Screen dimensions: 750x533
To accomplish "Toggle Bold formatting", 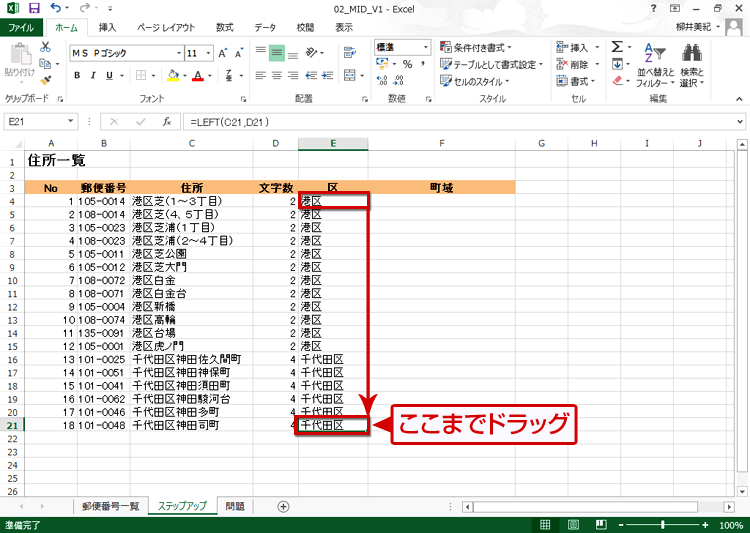I will 77,75.
